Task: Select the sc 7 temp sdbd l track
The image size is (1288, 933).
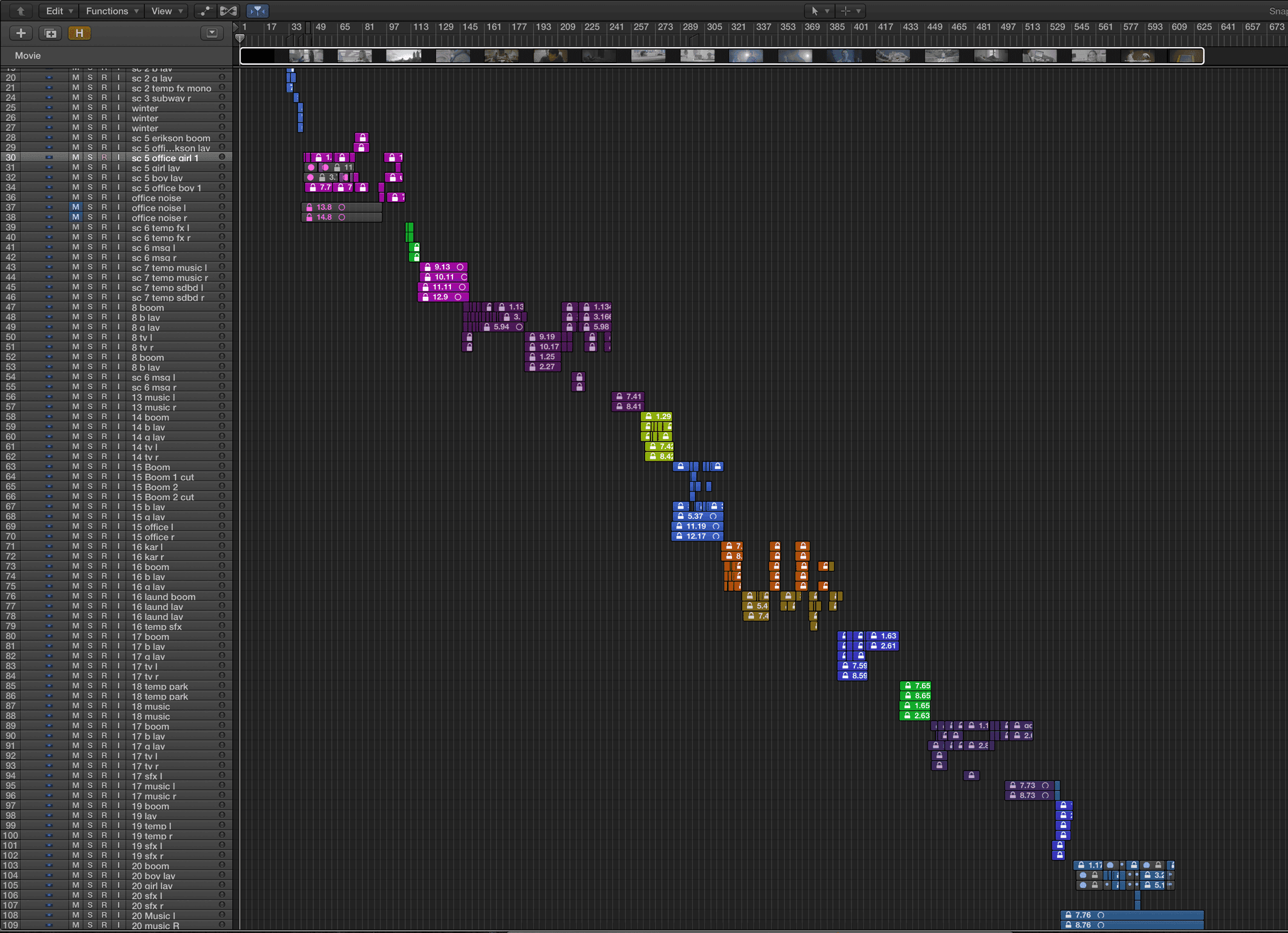Action: tap(116, 288)
